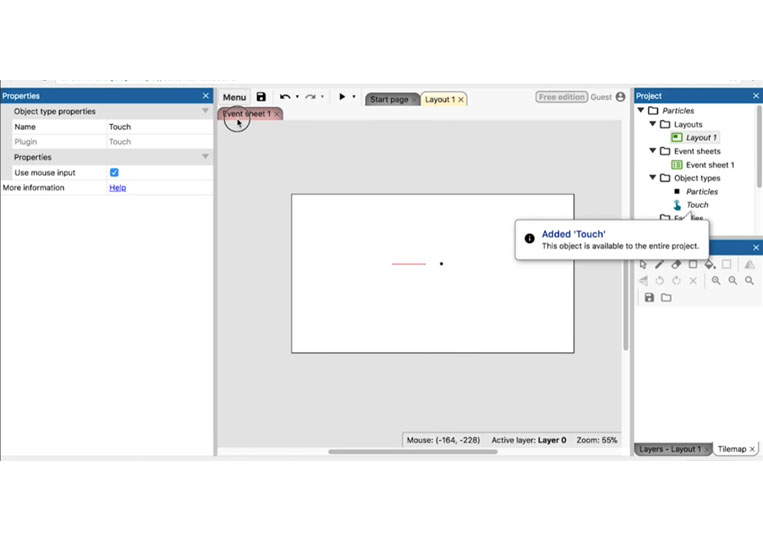Select Event sheet 1 in Project tree

click(x=710, y=165)
